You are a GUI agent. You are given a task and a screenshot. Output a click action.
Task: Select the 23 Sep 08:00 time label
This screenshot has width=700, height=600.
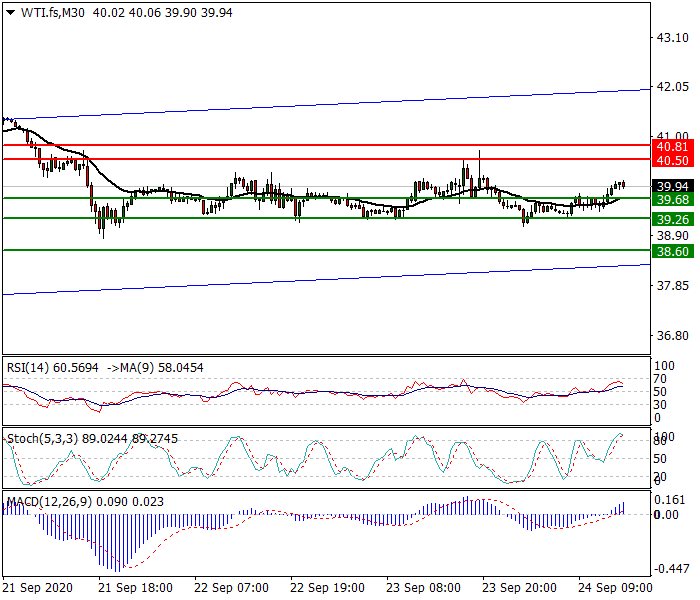click(423, 588)
